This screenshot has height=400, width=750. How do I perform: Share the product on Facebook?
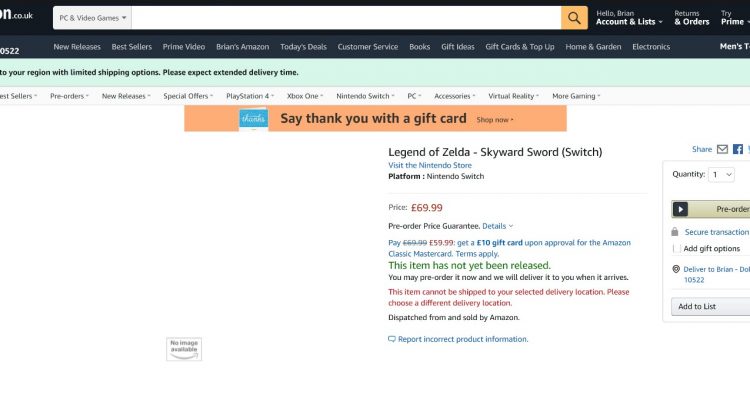click(738, 149)
